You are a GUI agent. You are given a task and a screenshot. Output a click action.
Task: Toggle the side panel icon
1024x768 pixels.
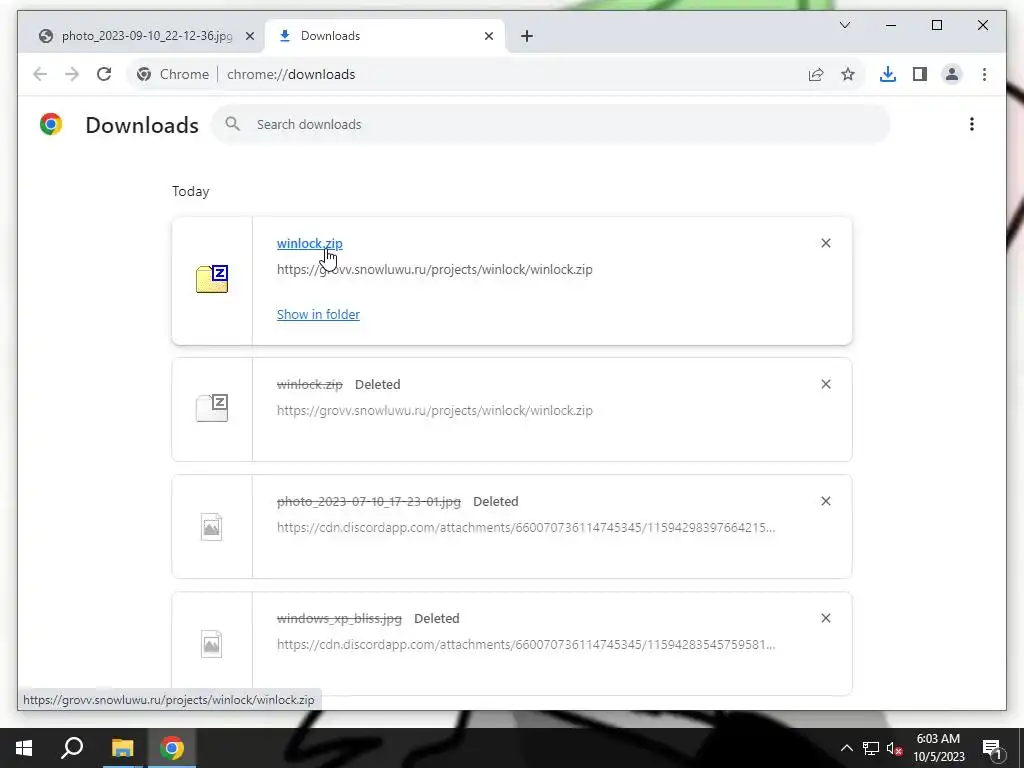(920, 74)
